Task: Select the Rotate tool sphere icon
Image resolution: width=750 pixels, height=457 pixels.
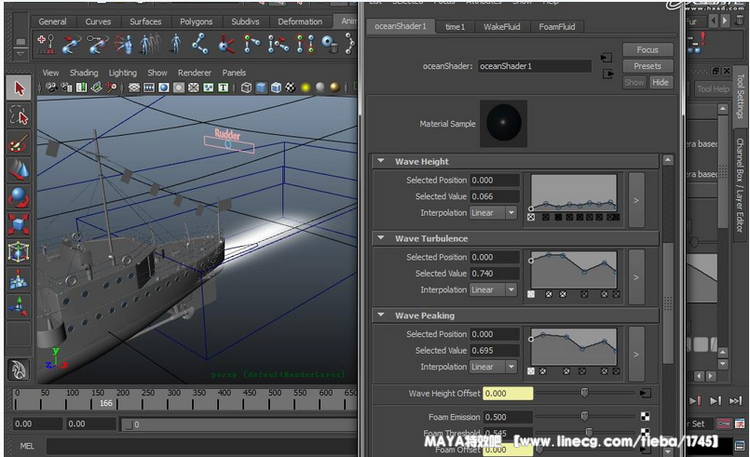Action: click(x=19, y=197)
